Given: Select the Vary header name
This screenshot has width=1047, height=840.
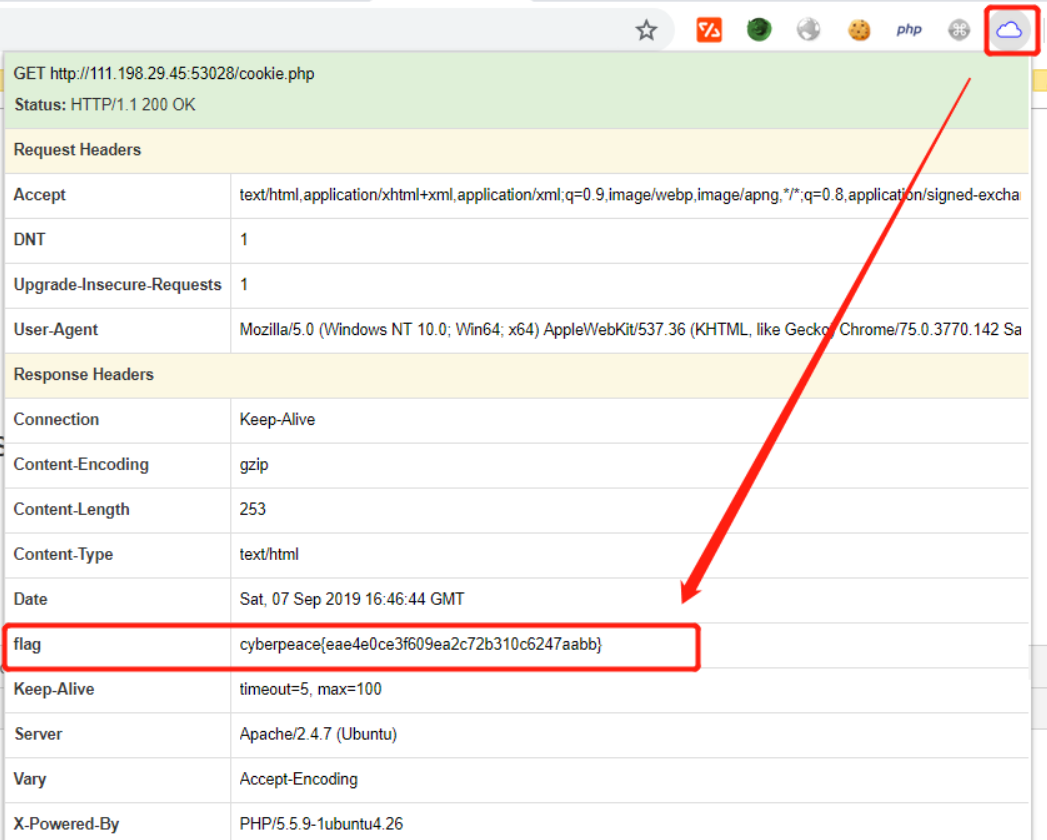Looking at the screenshot, I should [x=30, y=779].
